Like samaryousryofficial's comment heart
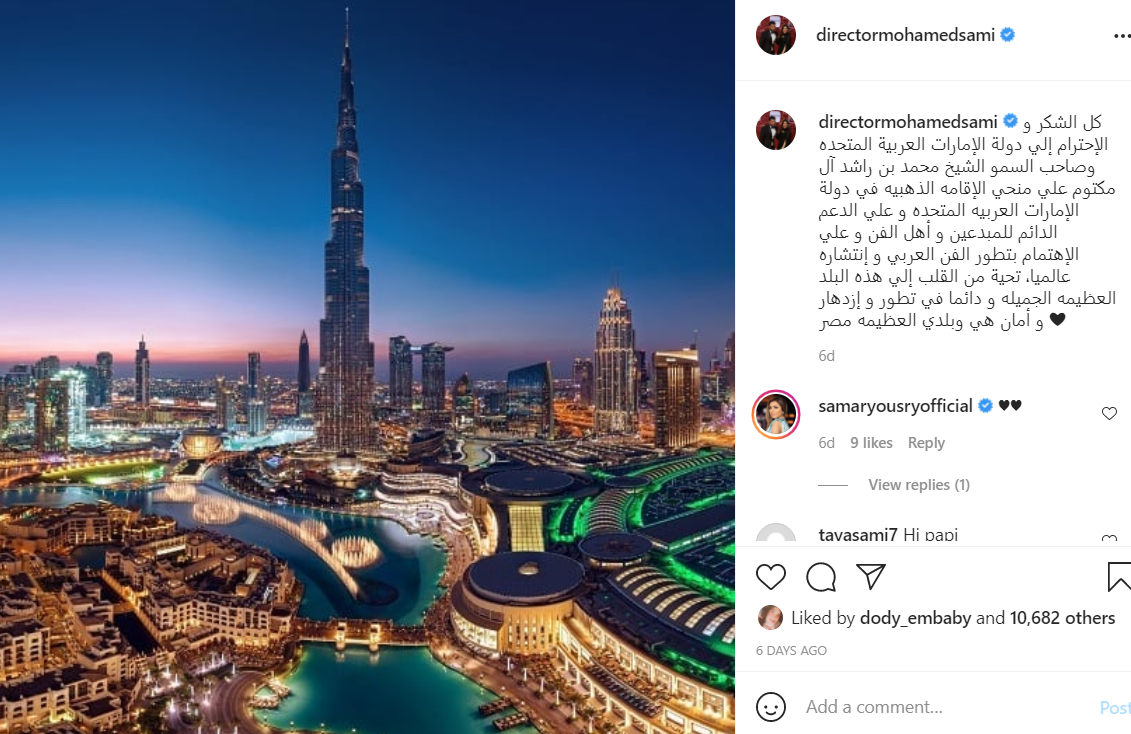This screenshot has width=1131, height=734. coord(1109,413)
